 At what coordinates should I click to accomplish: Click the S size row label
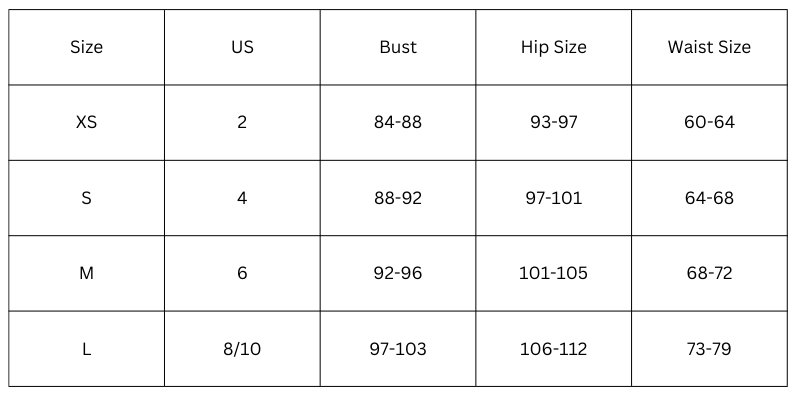click(x=87, y=198)
